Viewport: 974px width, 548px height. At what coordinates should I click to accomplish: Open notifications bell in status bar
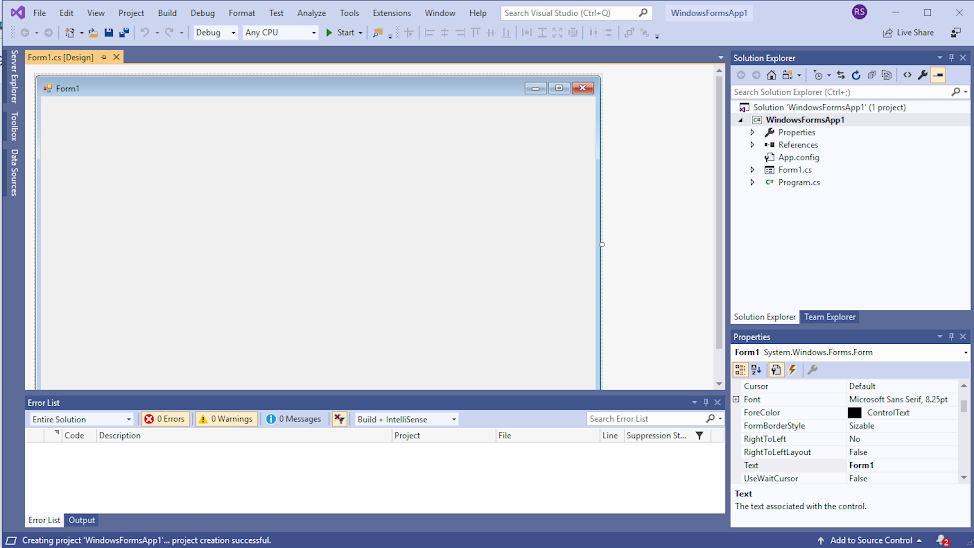click(941, 540)
